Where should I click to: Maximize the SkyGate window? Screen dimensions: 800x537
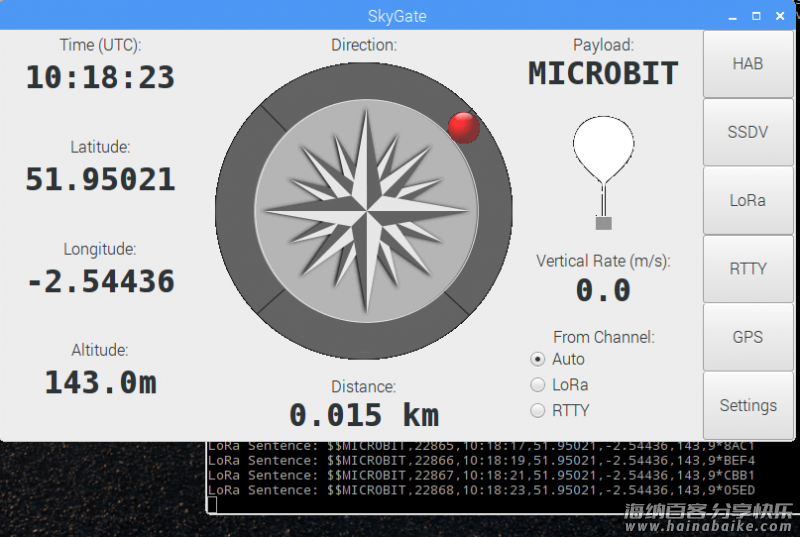756,16
